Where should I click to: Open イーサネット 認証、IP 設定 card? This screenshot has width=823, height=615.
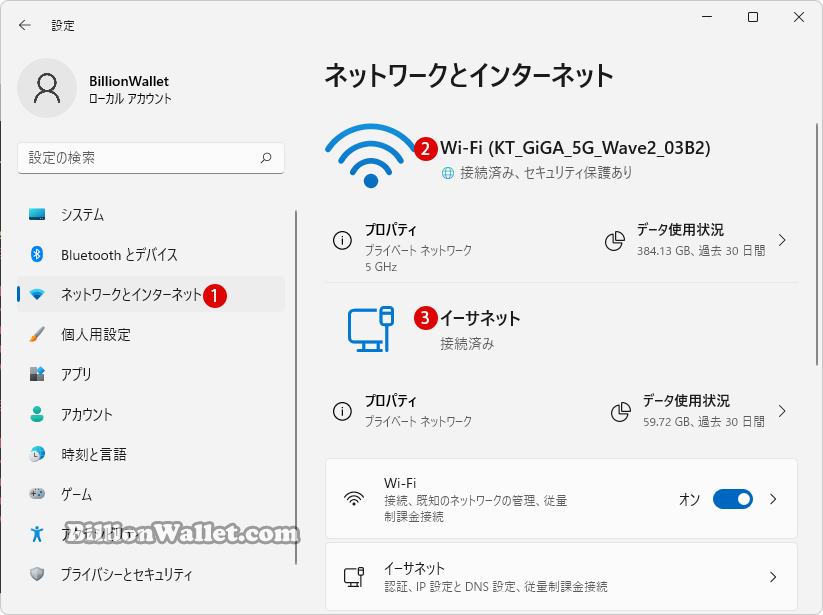(x=561, y=577)
